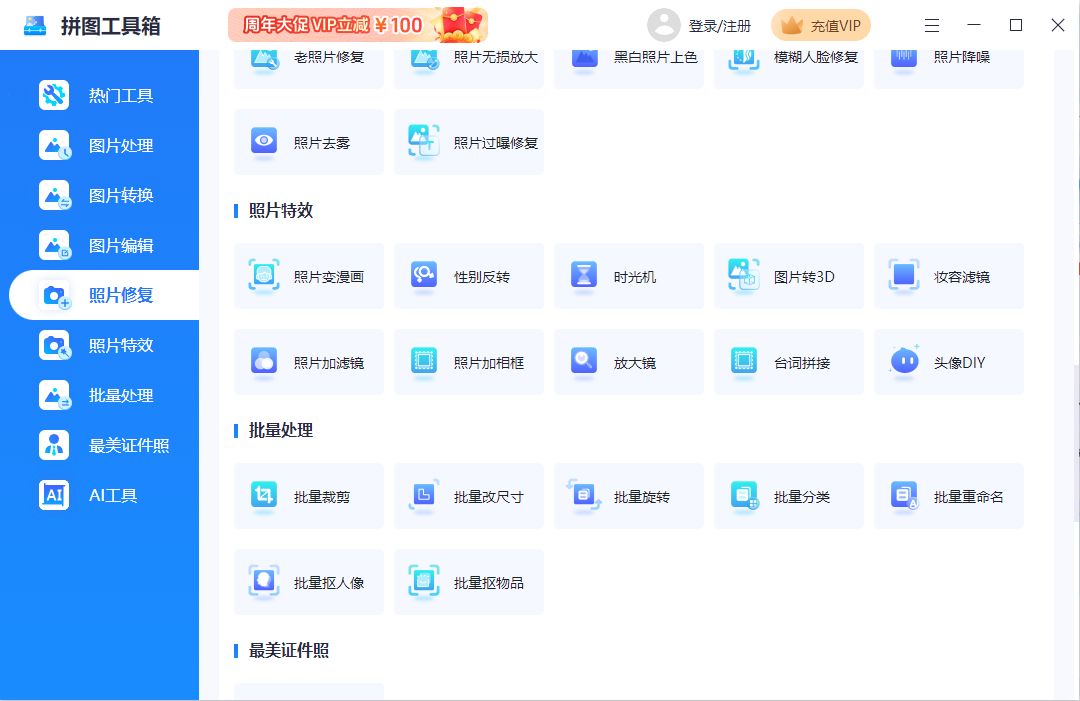Open the 照片加相框 frame icon
Viewport: 1080px width, 701px height.
point(424,362)
